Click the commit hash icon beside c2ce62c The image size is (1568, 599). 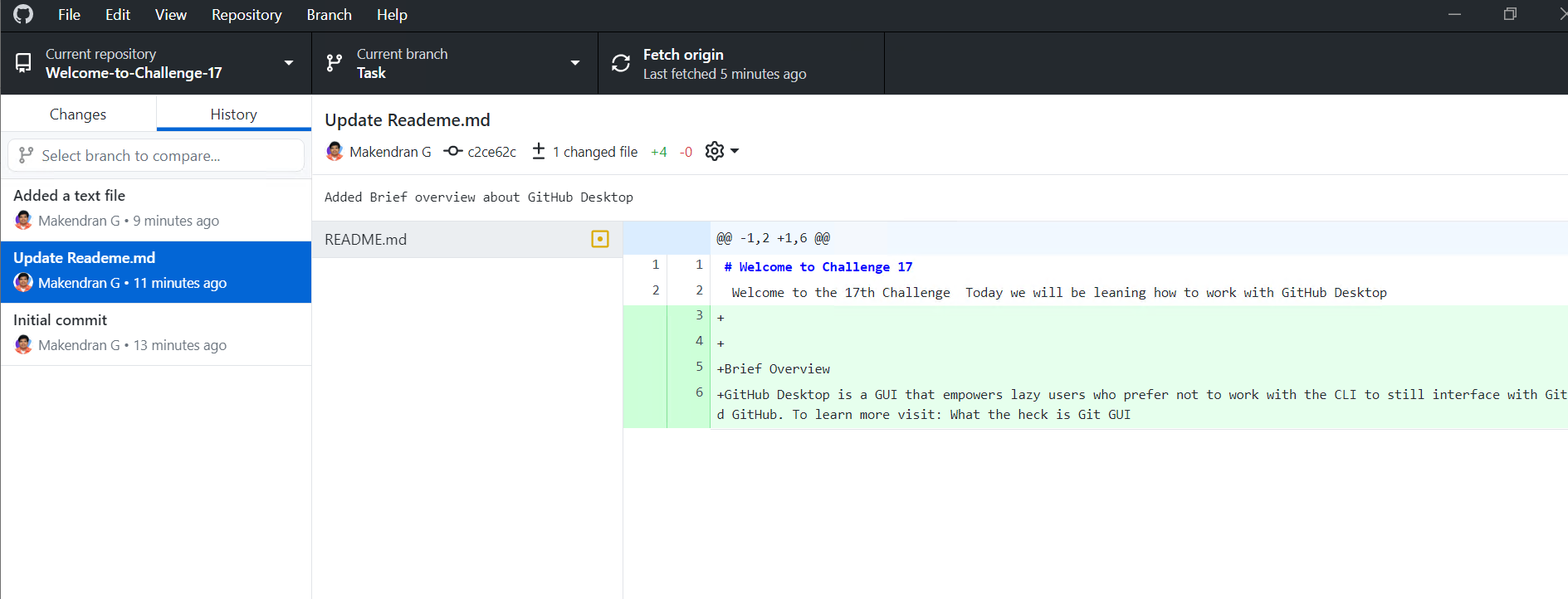coord(452,151)
